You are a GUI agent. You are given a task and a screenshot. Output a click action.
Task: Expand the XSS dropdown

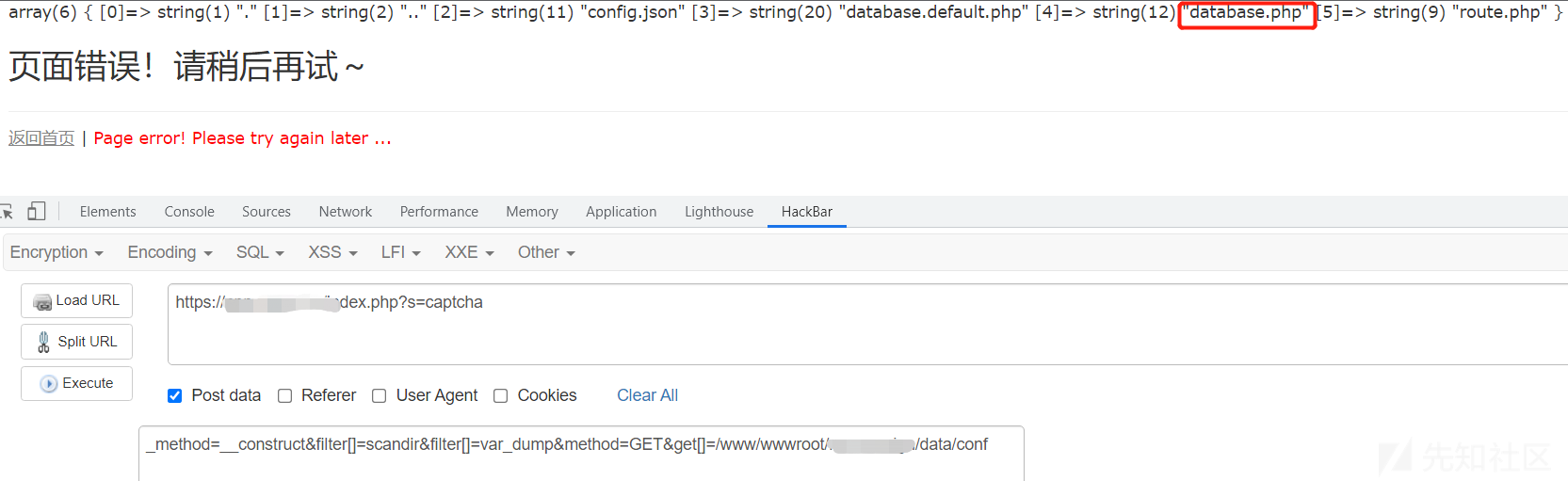[x=332, y=252]
